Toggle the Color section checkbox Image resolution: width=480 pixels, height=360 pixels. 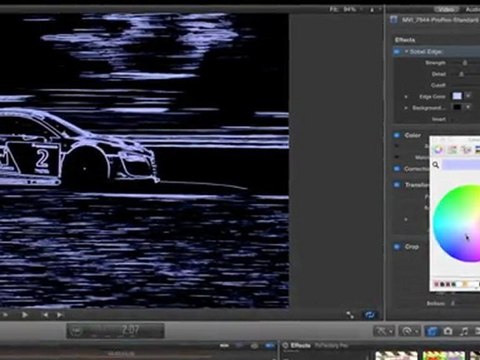(397, 135)
